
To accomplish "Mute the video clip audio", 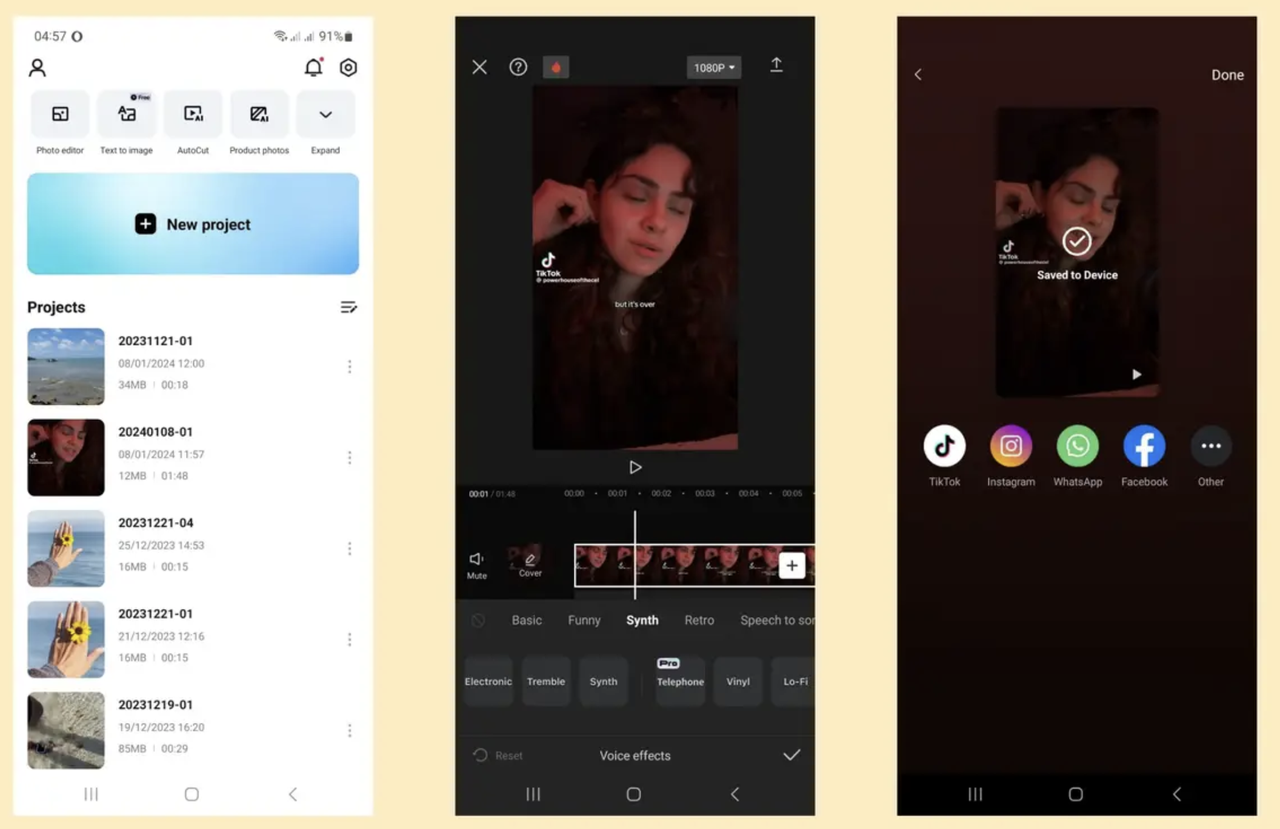I will (x=476, y=565).
